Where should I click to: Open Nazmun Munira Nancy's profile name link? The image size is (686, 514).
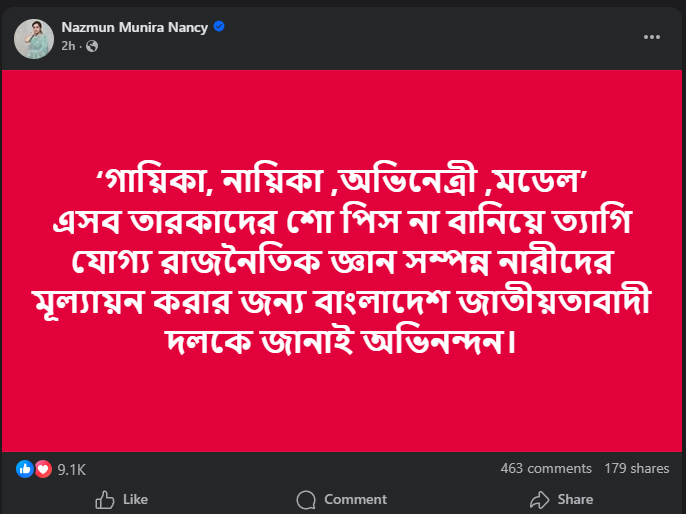coord(134,27)
